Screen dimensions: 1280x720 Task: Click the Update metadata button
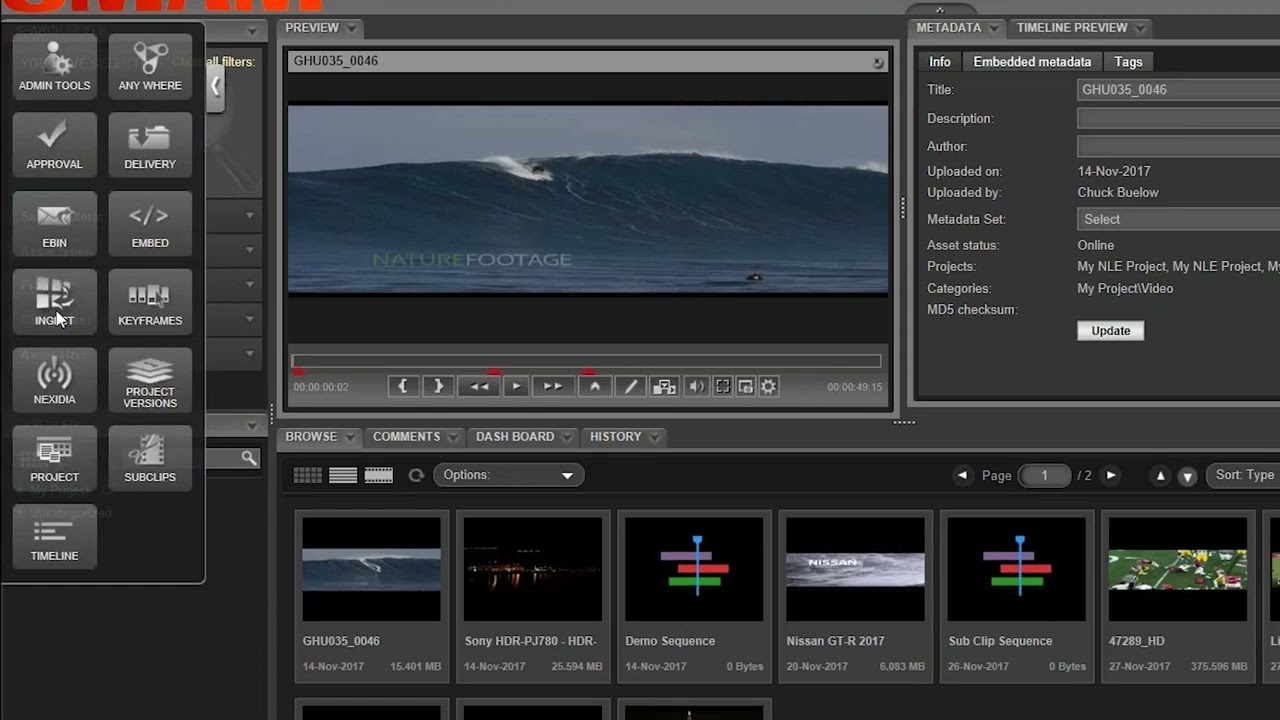click(x=1110, y=331)
